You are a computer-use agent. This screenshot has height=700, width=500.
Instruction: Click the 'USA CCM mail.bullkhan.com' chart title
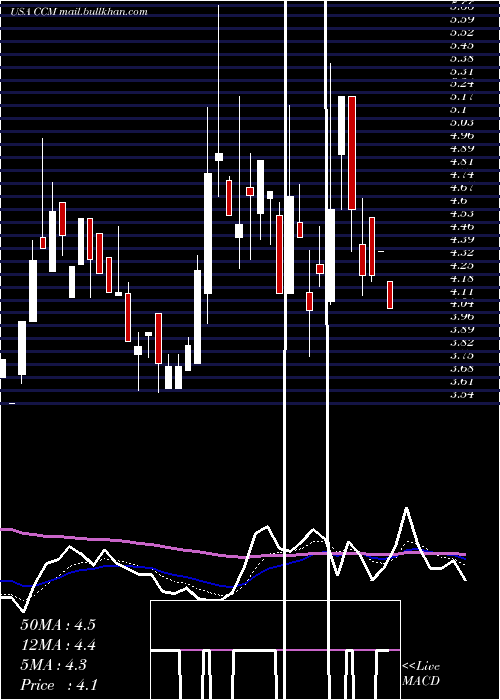pyautogui.click(x=79, y=12)
